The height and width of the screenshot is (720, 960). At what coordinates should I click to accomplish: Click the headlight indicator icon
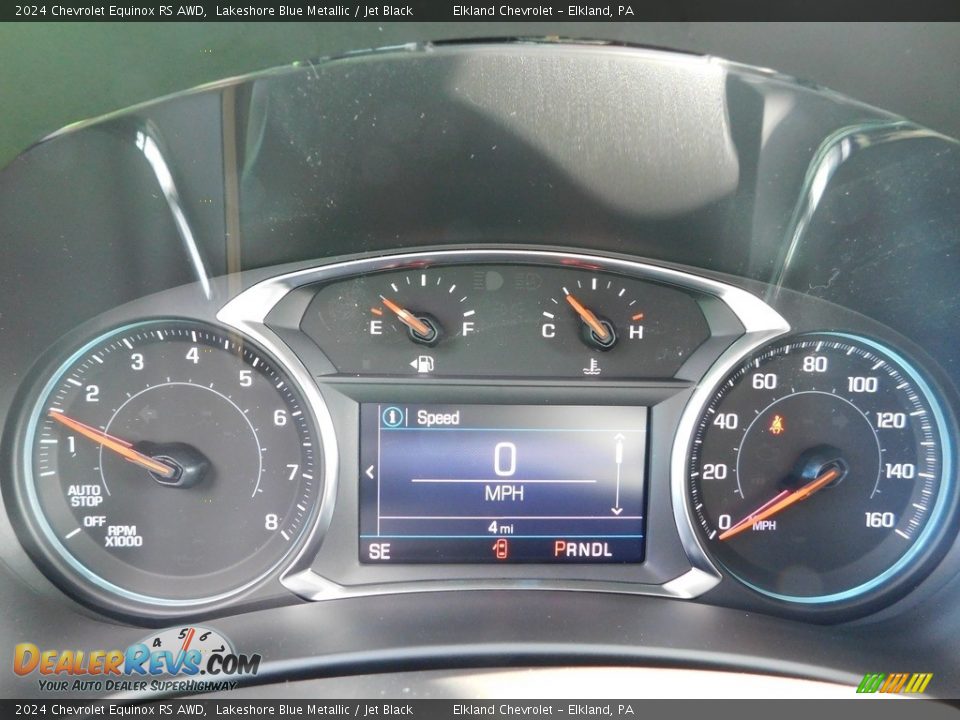point(490,281)
